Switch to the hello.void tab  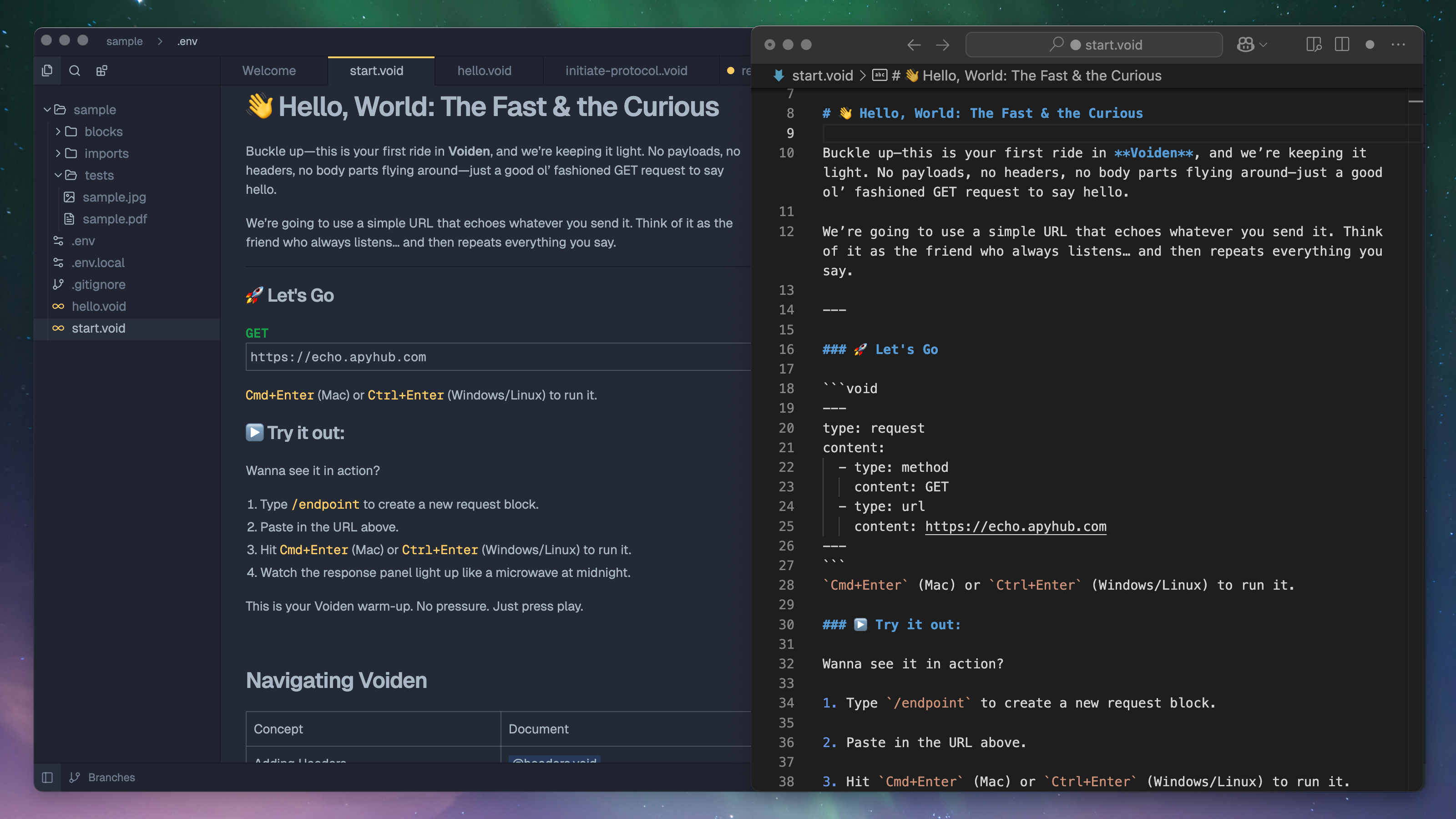point(484,71)
